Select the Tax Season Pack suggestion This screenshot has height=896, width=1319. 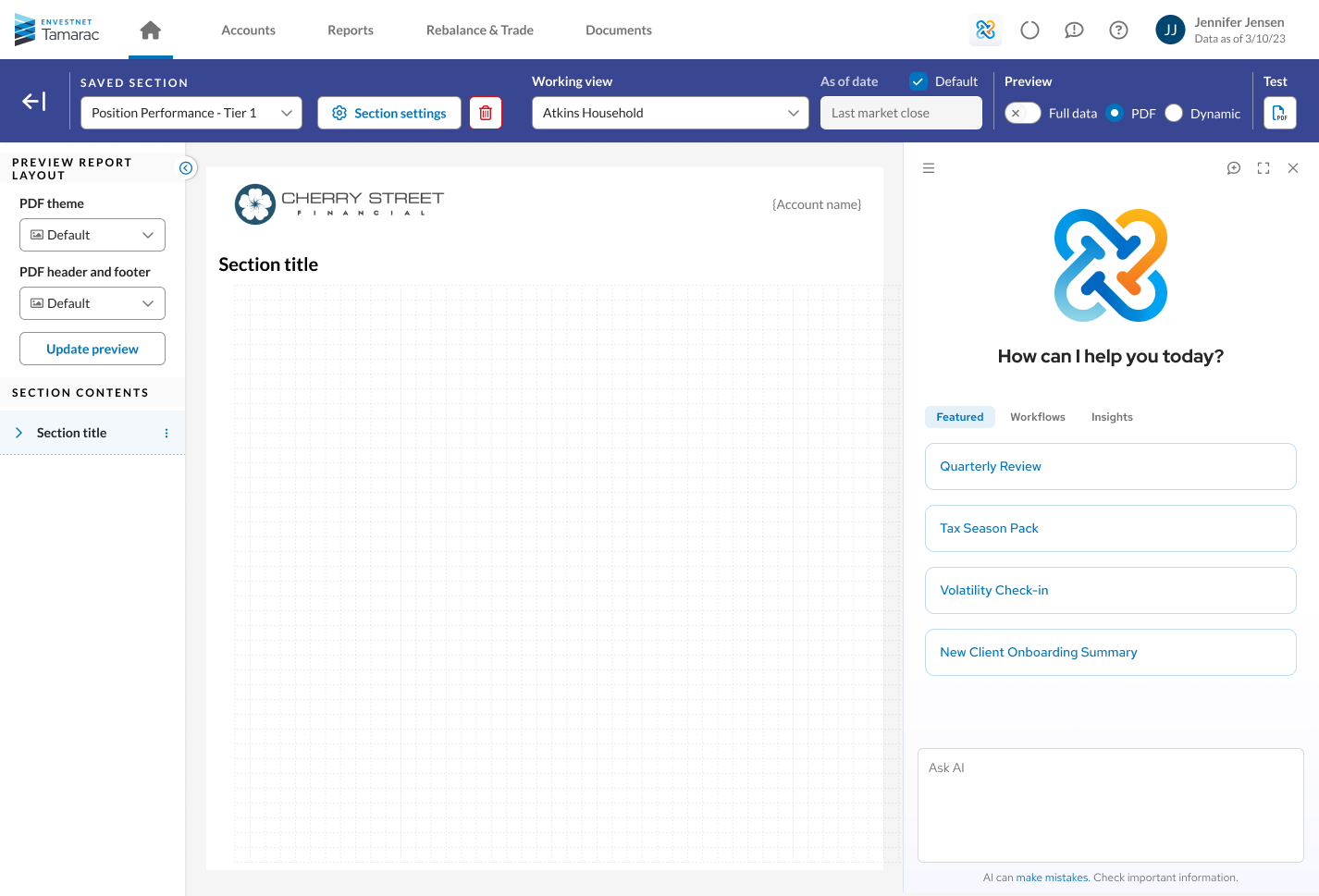coord(1111,528)
